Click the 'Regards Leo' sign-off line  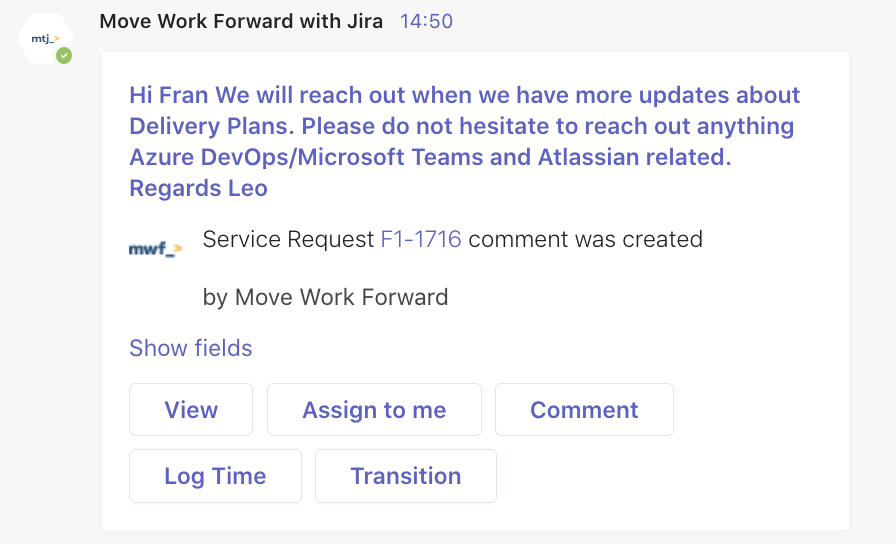(x=198, y=188)
